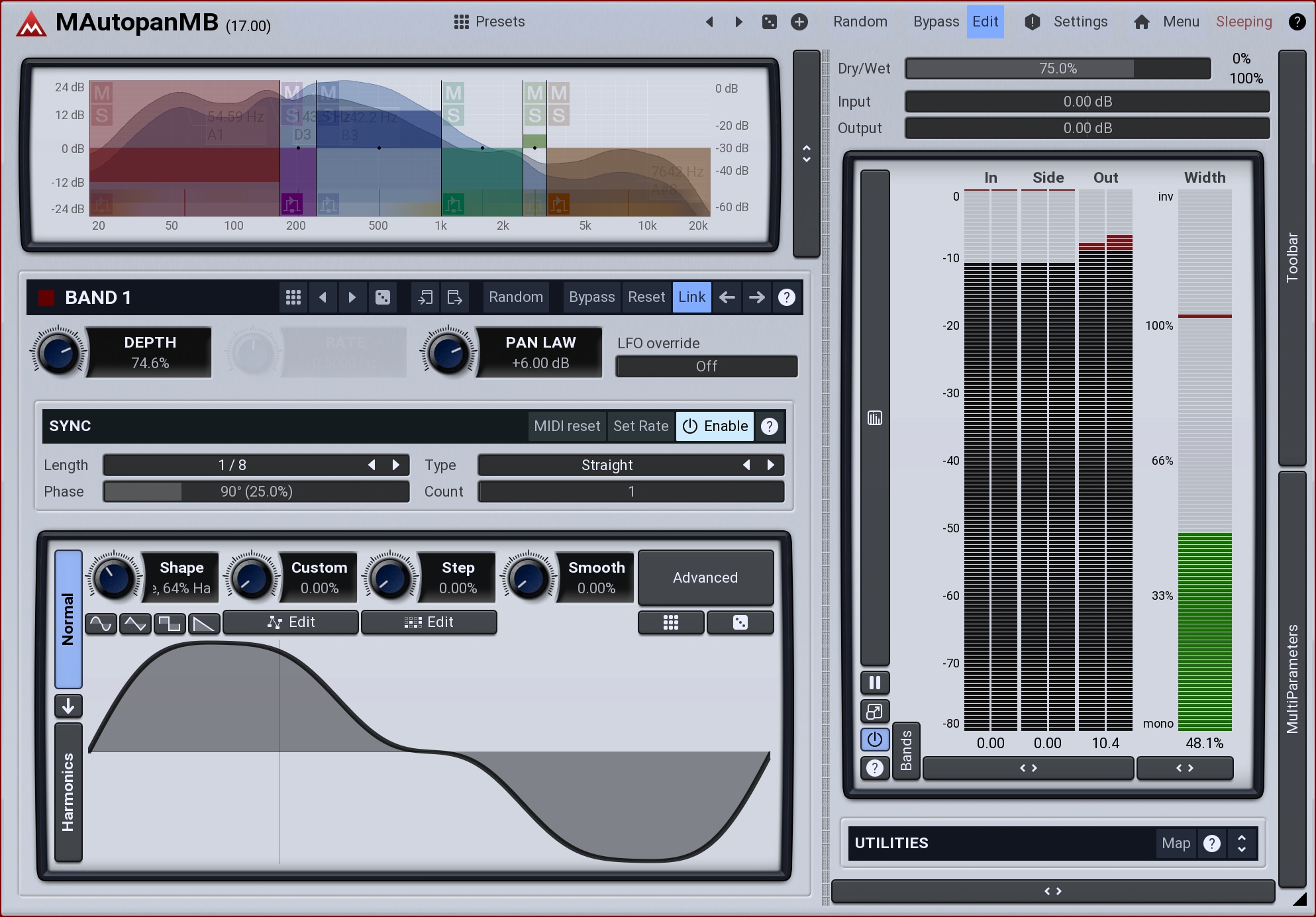1316x917 pixels.
Task: Select the square wave shape icon
Action: [170, 623]
